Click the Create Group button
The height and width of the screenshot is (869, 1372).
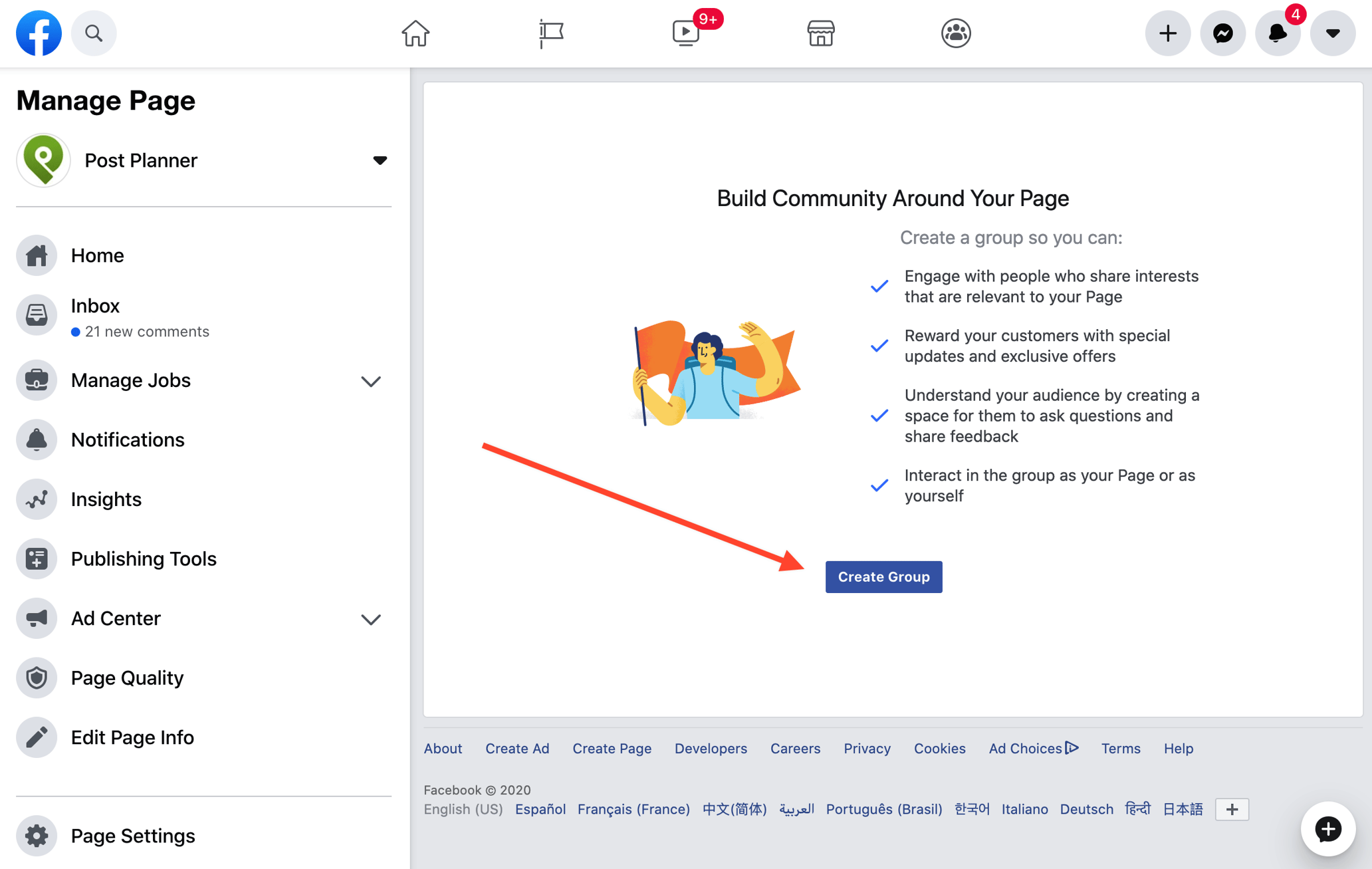(883, 576)
